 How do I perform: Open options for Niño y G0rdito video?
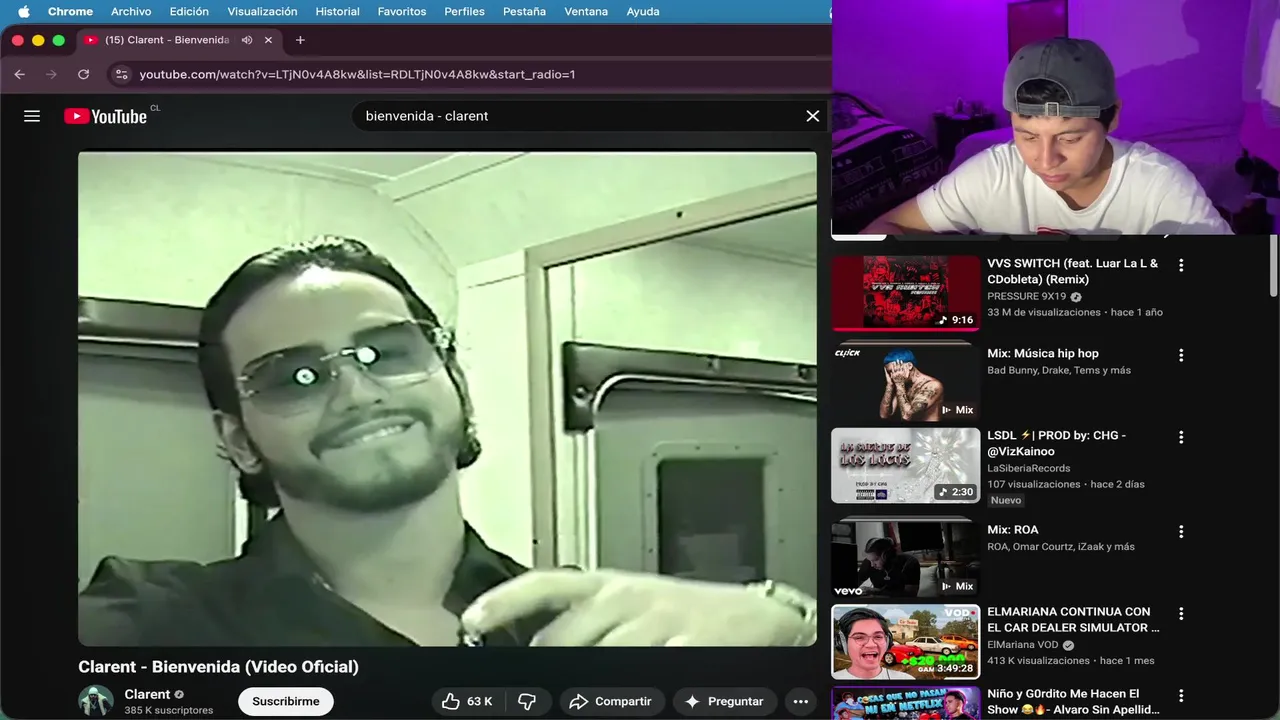1181,695
